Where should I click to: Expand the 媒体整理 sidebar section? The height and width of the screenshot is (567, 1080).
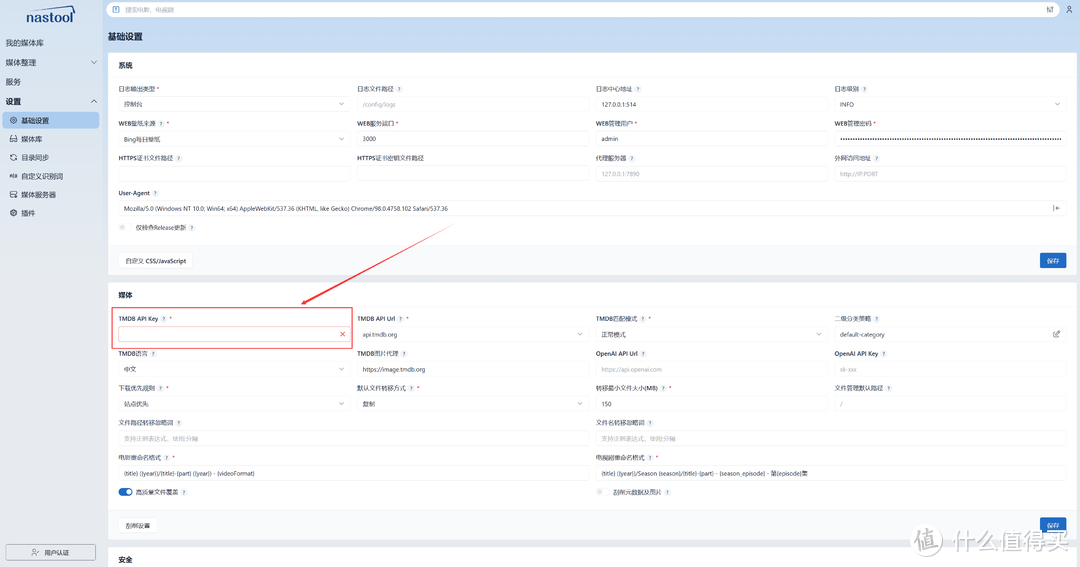50,62
